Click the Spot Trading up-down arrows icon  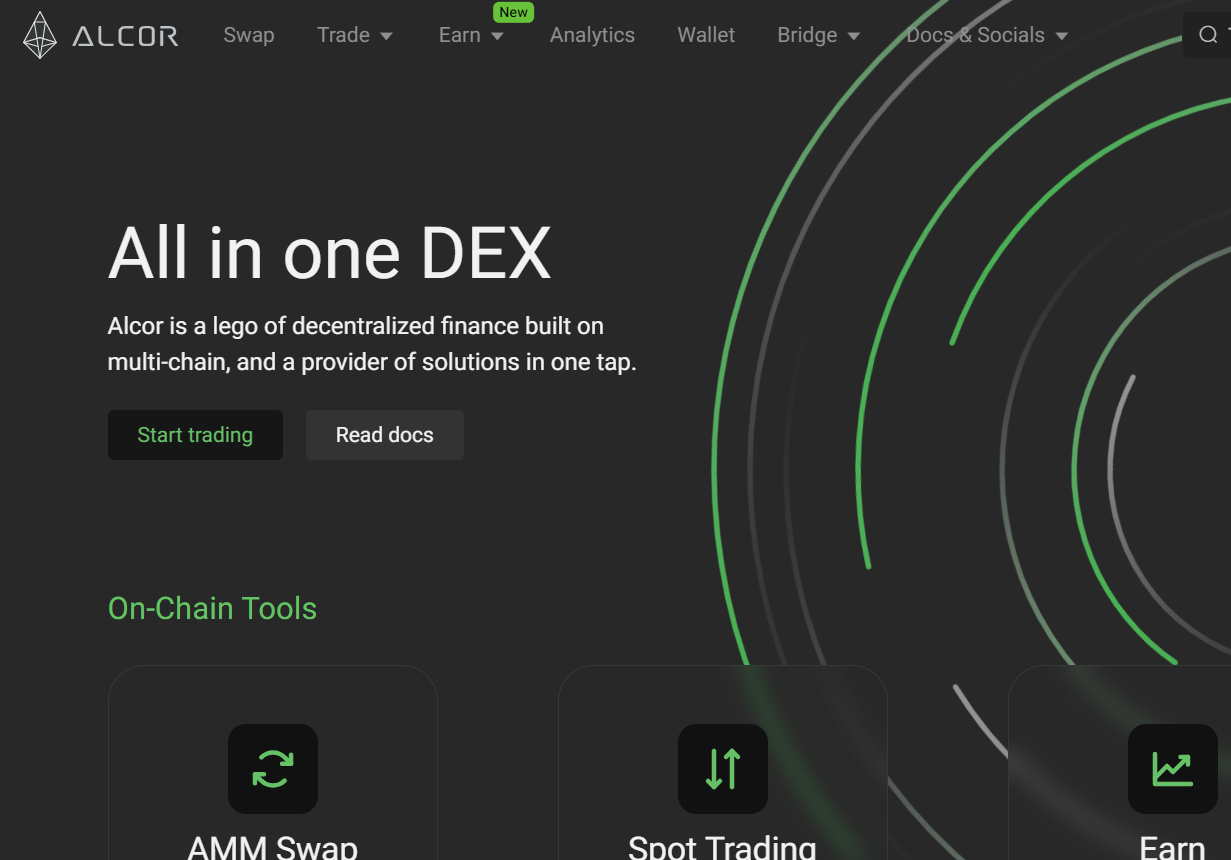tap(723, 768)
